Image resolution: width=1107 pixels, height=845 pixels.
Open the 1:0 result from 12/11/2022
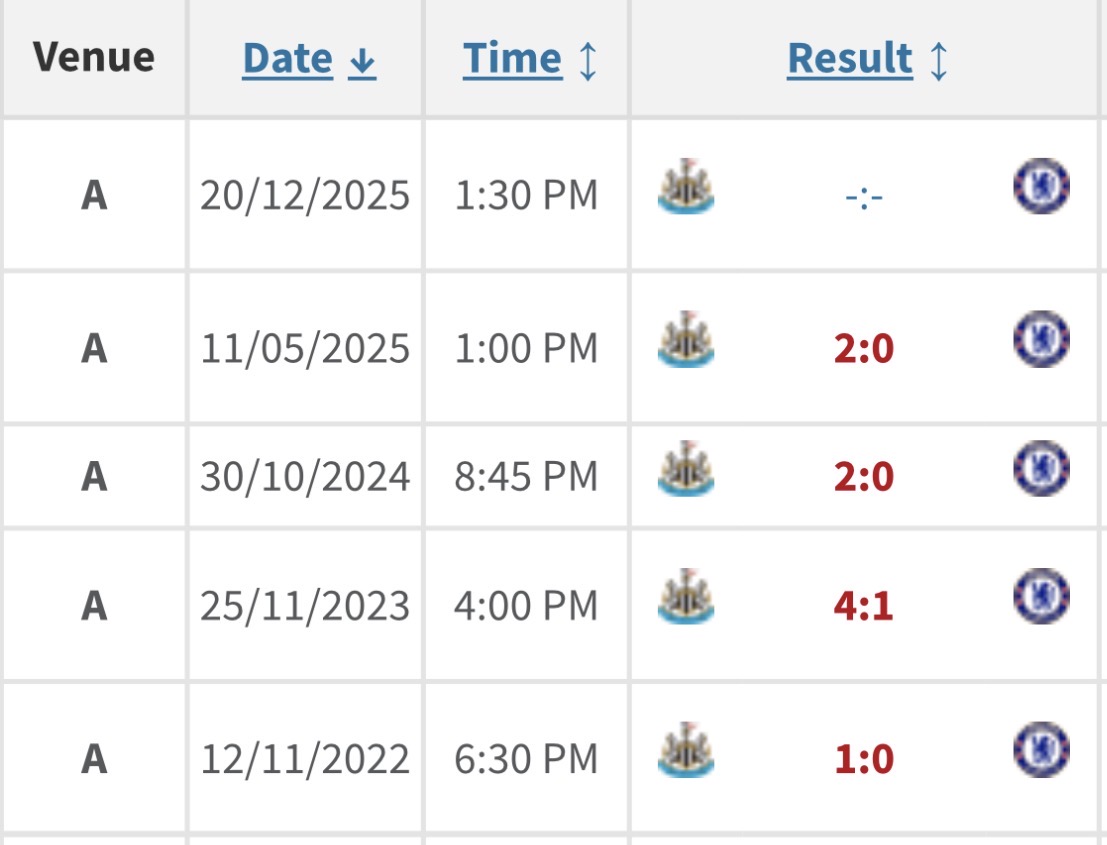[x=863, y=760]
